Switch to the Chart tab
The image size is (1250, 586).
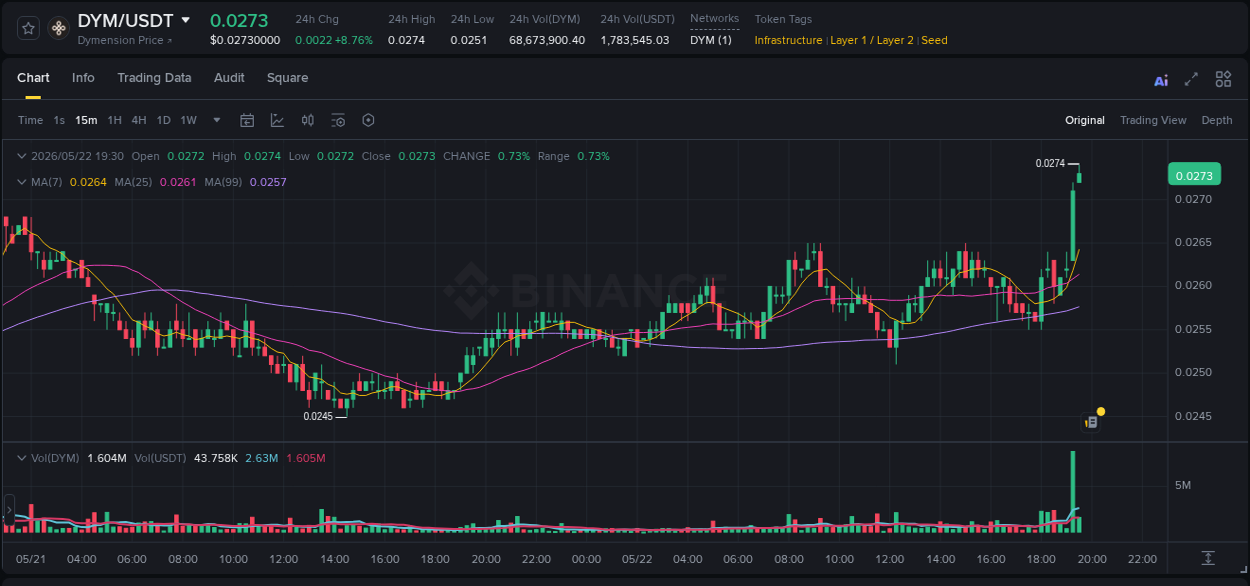(x=33, y=78)
